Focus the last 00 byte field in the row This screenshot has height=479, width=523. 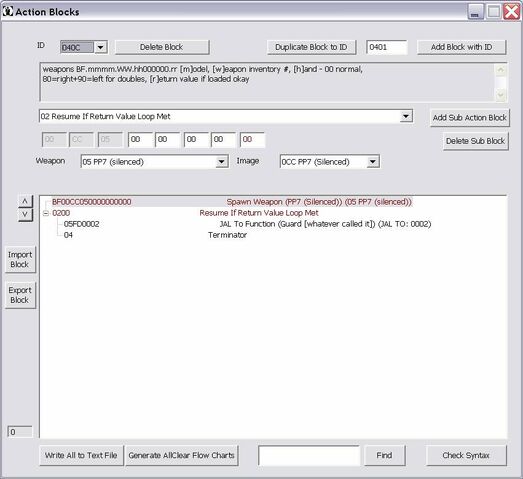tap(252, 140)
